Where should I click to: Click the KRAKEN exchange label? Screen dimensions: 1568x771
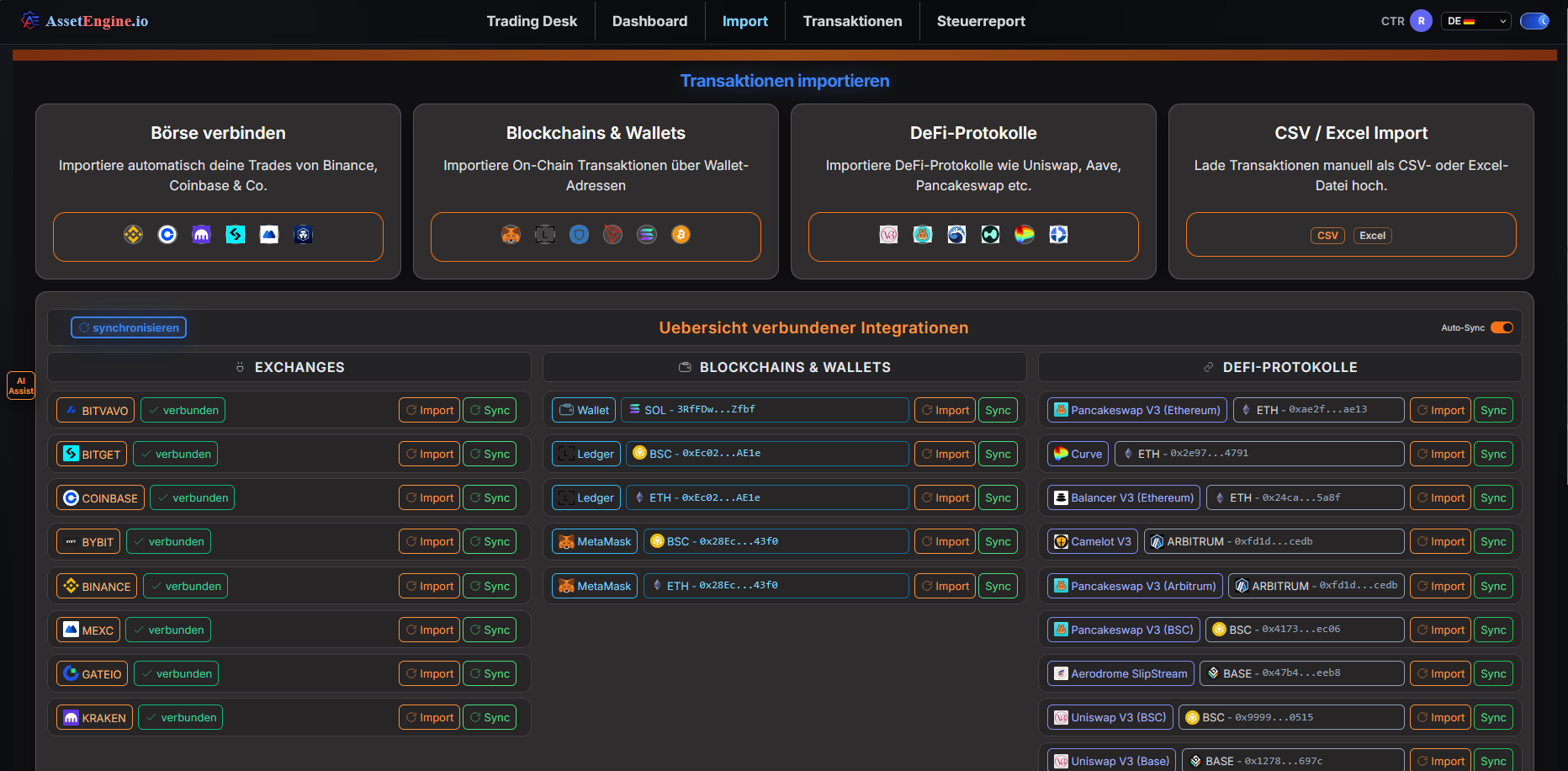[94, 717]
